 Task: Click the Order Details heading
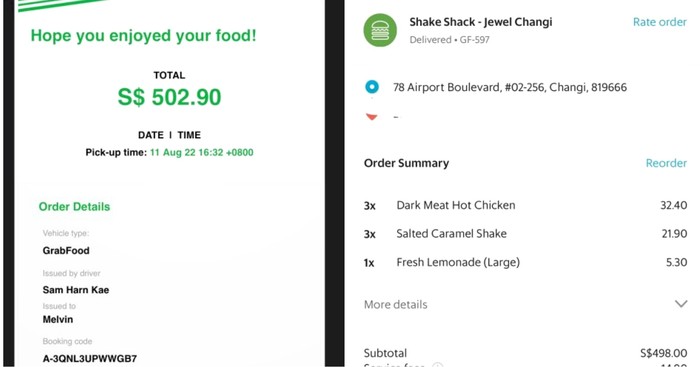[x=74, y=207]
